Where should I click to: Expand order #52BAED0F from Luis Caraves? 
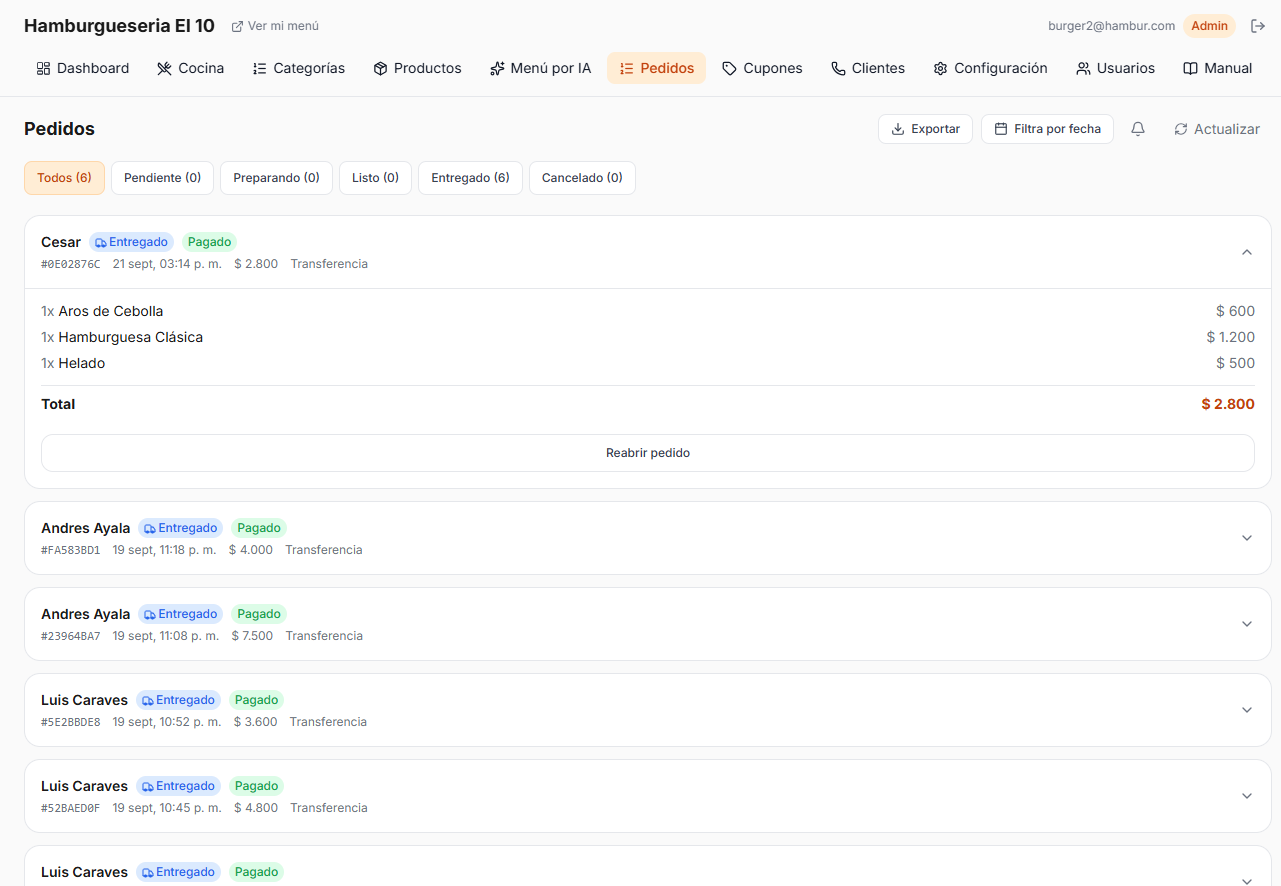click(1247, 796)
